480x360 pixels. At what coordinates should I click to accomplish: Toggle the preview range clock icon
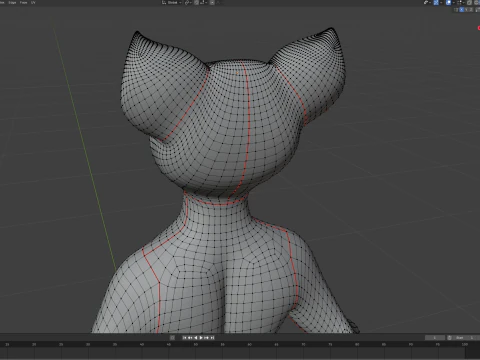pos(449,338)
